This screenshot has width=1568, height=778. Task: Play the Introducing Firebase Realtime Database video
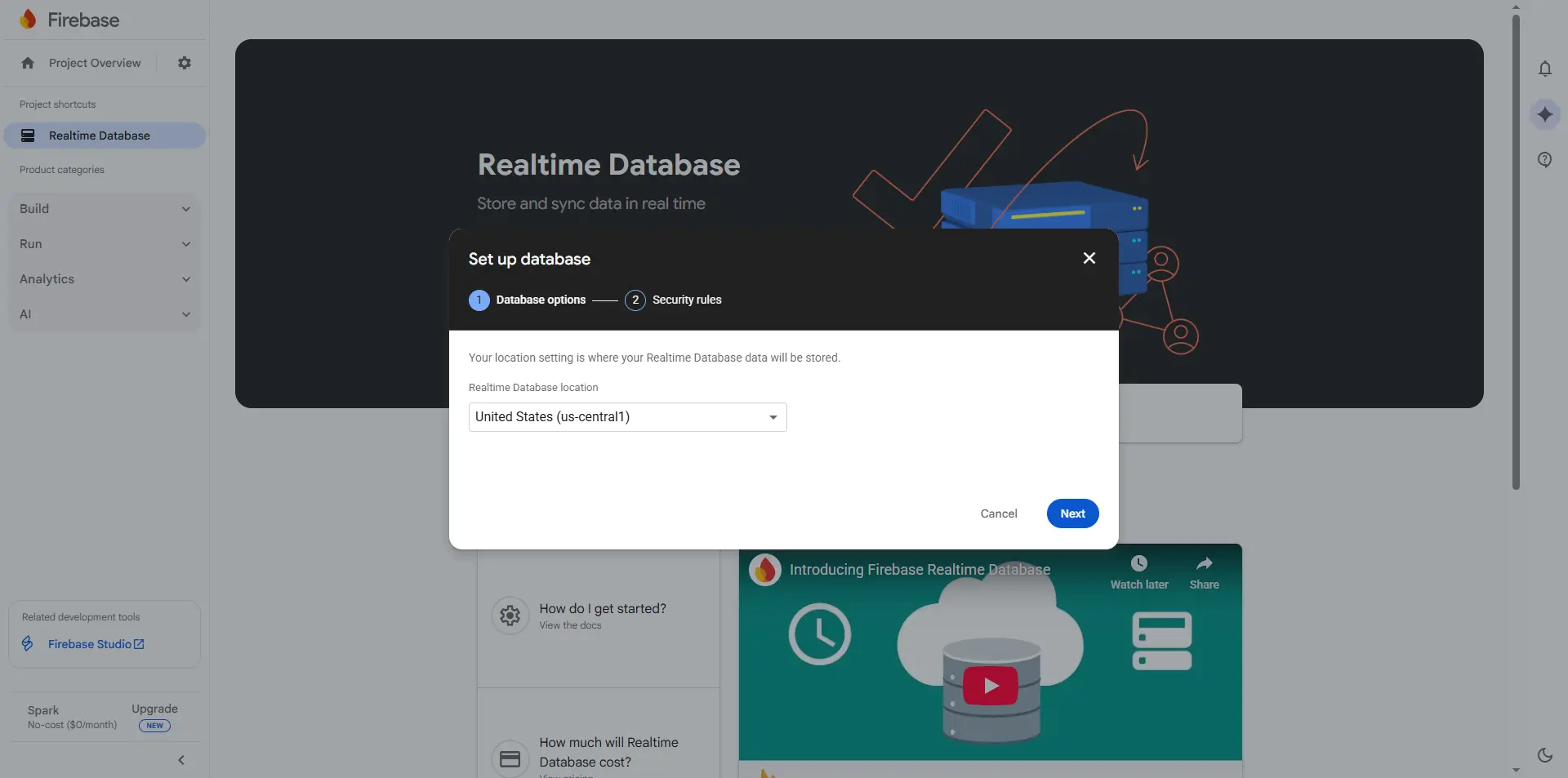990,686
